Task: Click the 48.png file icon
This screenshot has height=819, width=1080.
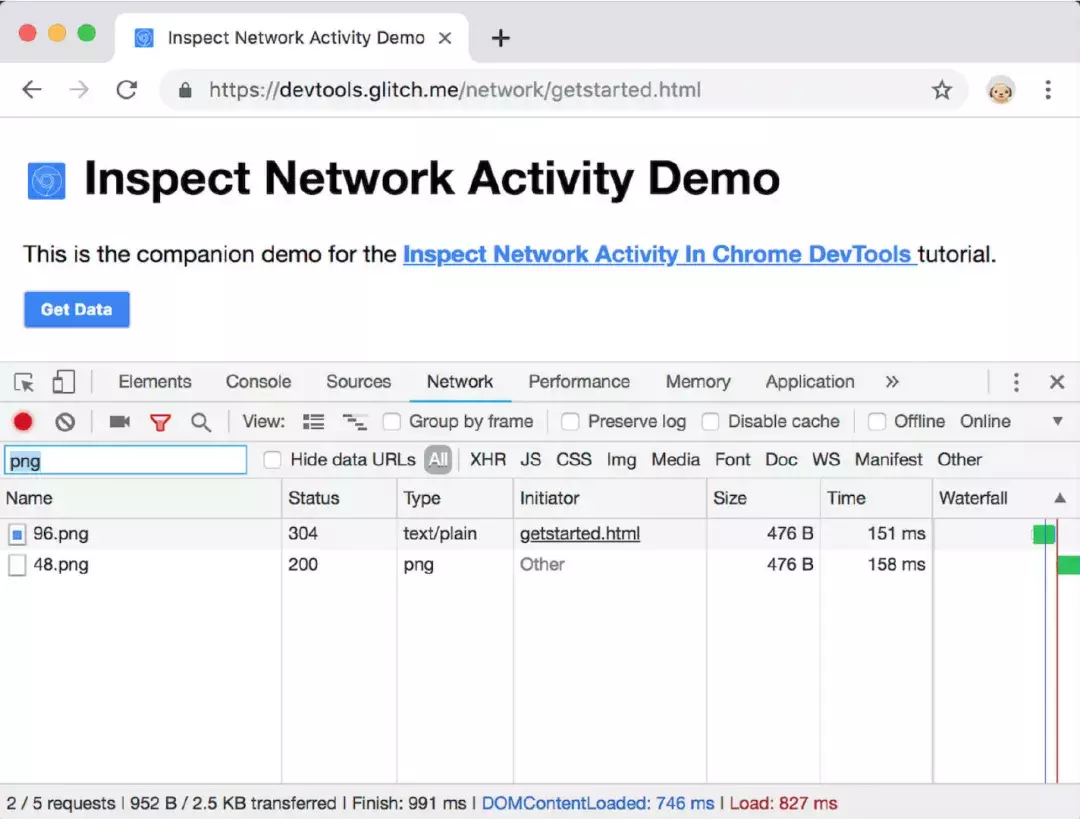Action: (x=17, y=565)
